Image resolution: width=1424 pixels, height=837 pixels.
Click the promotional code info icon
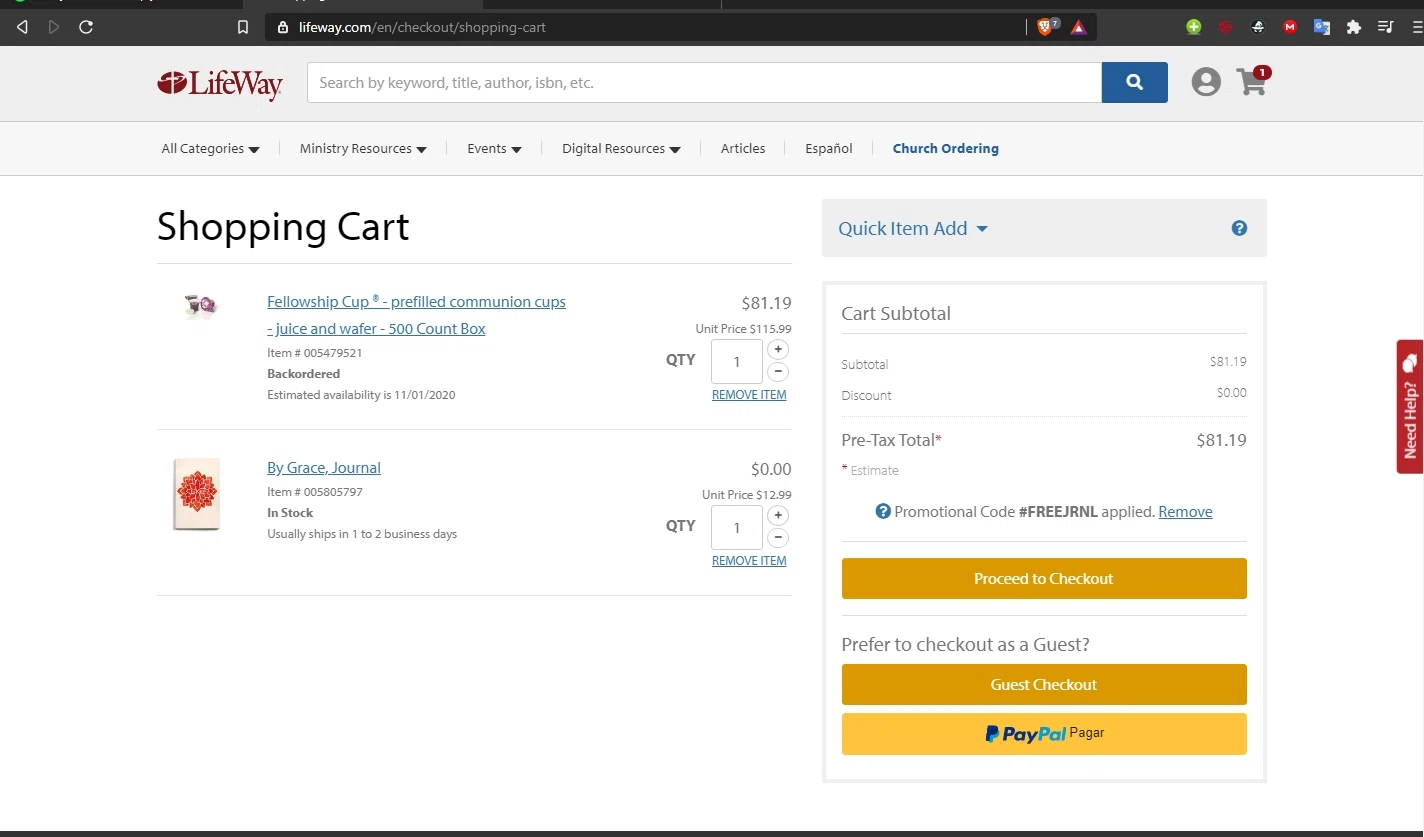pos(883,511)
